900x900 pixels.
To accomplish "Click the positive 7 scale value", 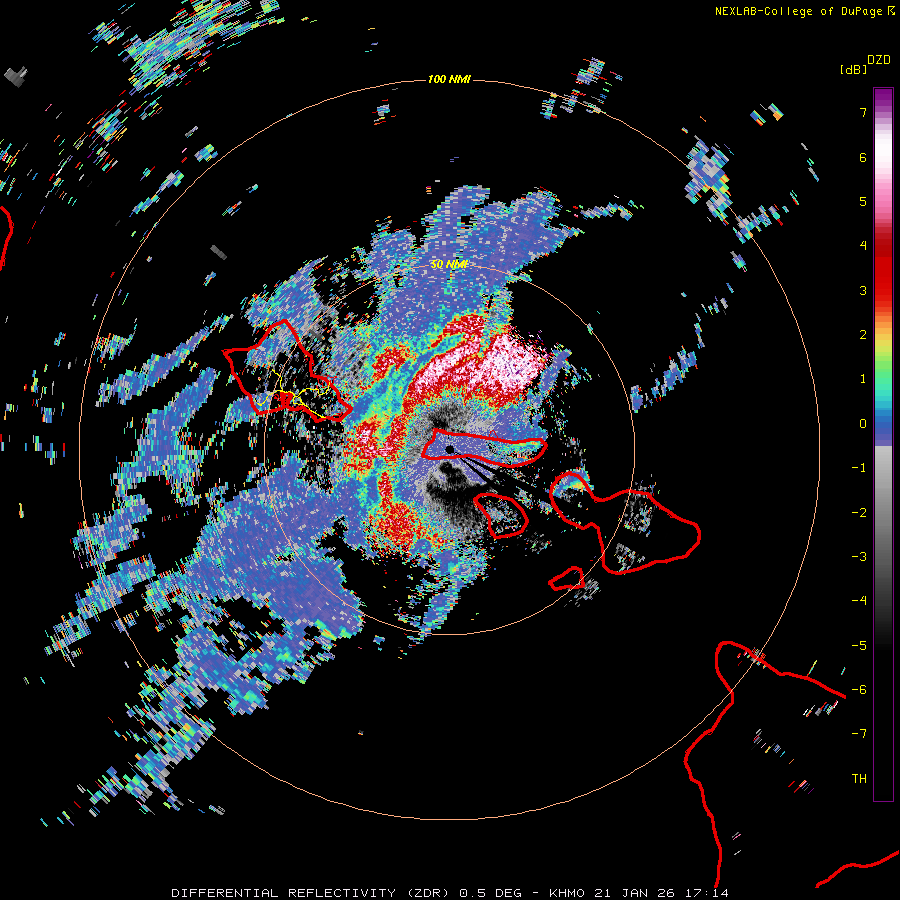I will pyautogui.click(x=863, y=112).
